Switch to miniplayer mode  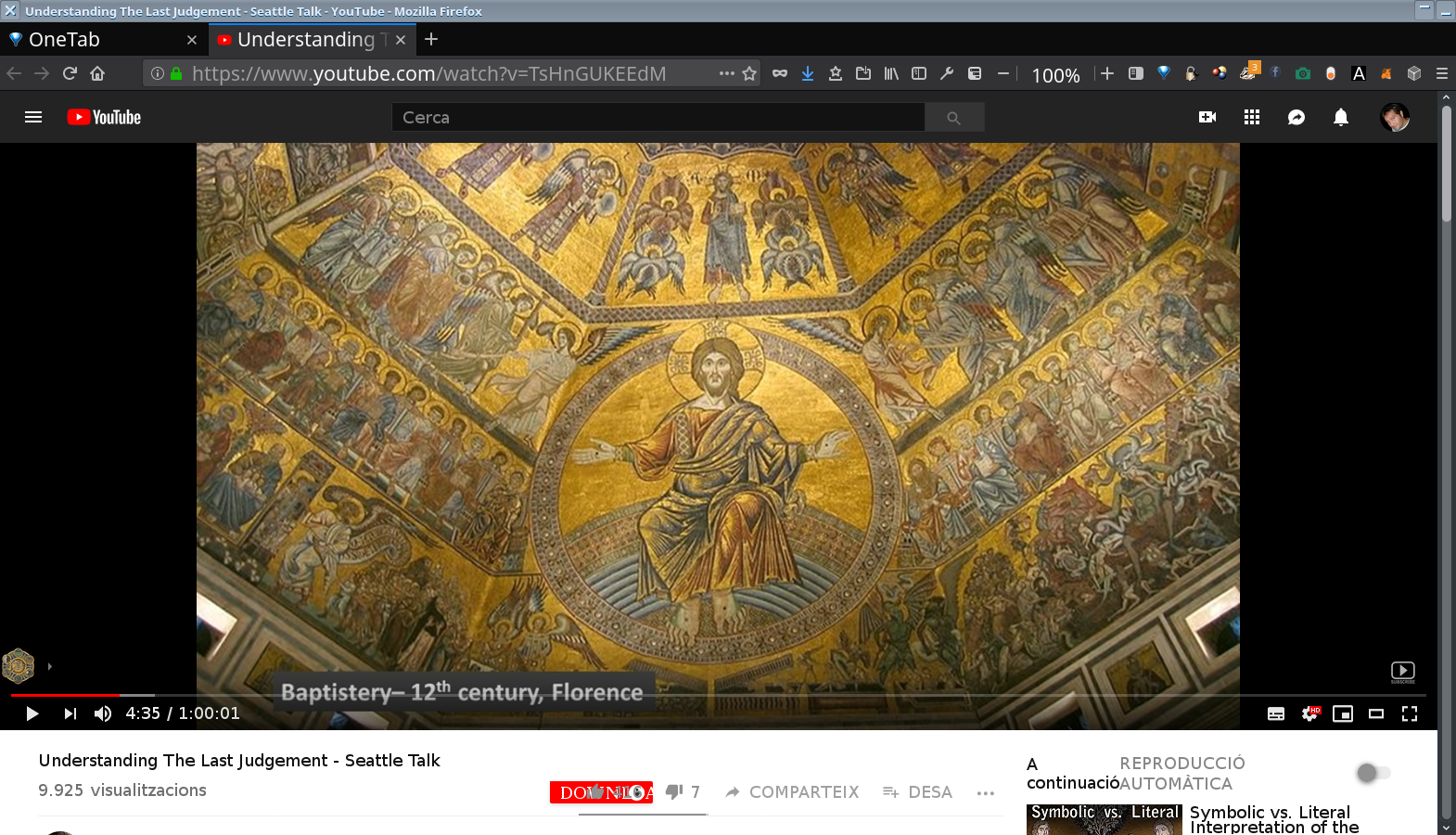pyautogui.click(x=1343, y=713)
